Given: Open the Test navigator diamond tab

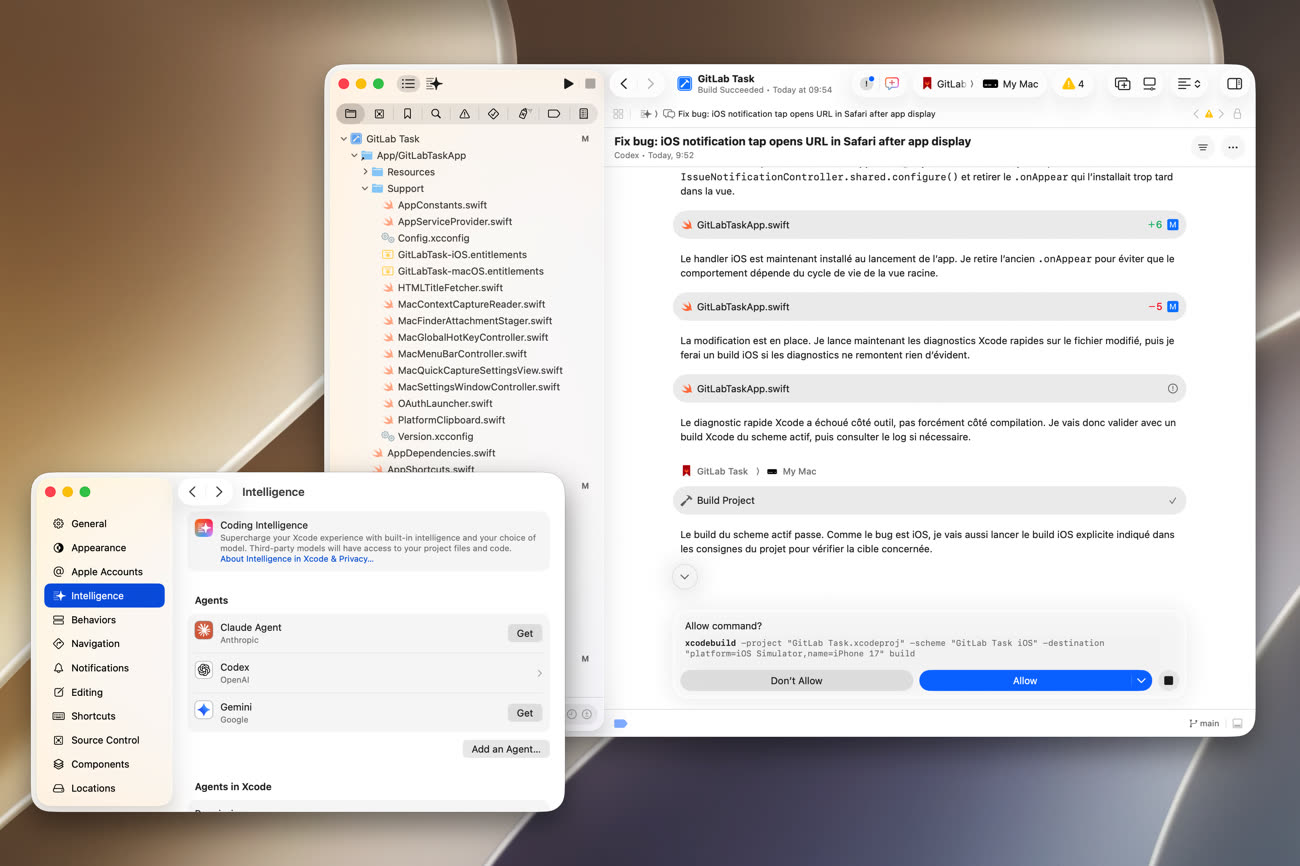Looking at the screenshot, I should [x=493, y=114].
